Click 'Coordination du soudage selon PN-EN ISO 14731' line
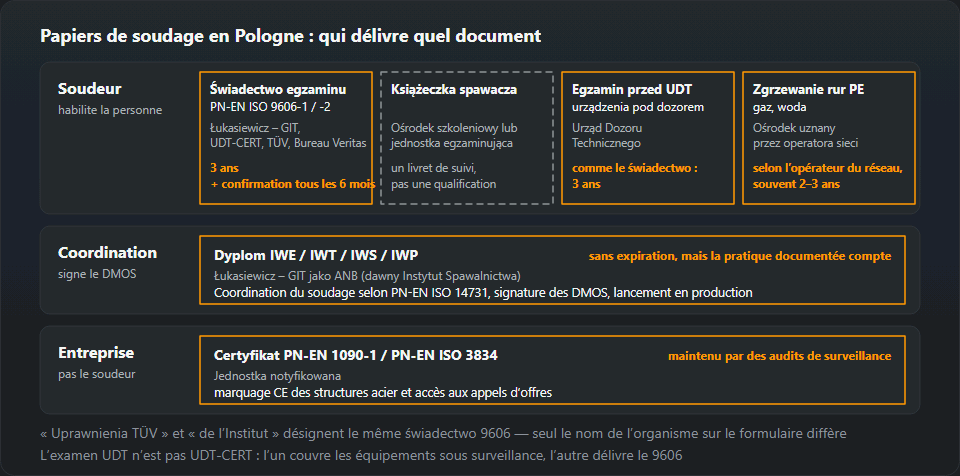 (483, 292)
